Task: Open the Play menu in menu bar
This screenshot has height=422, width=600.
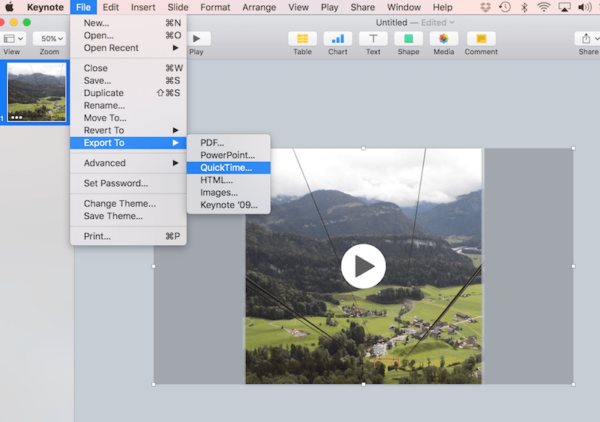Action: click(x=329, y=7)
